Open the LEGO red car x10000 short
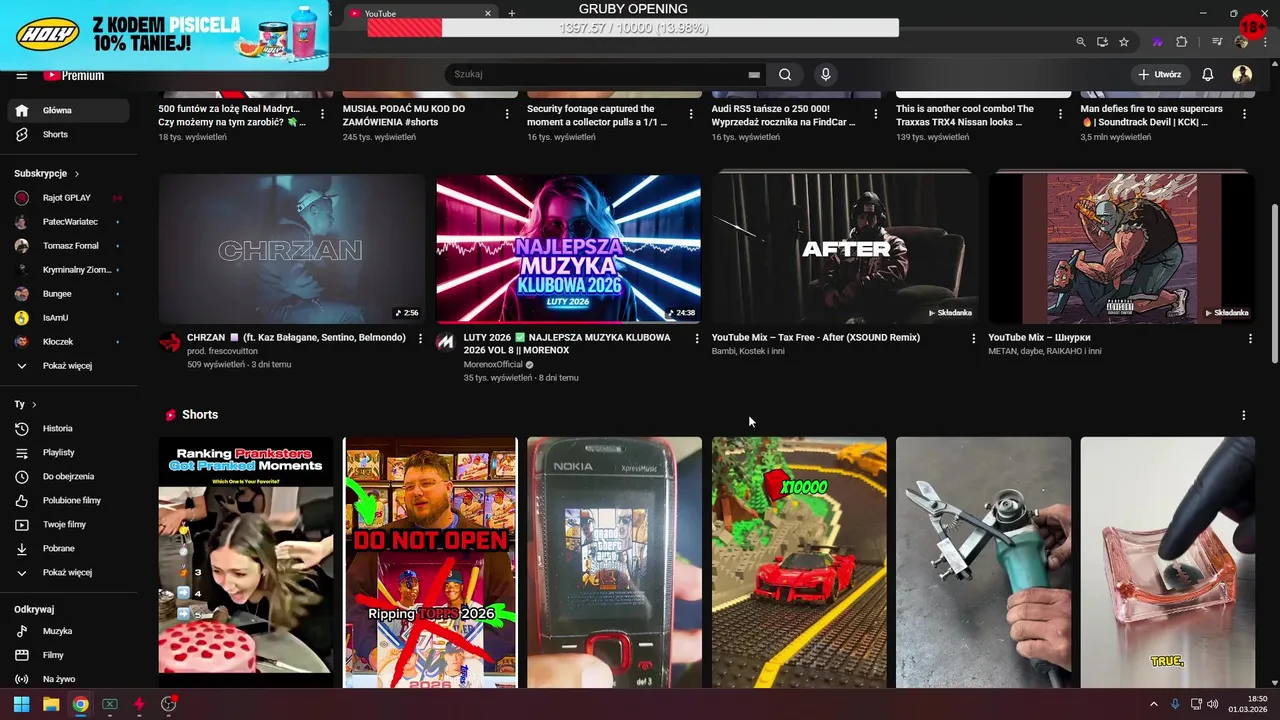Viewport: 1280px width, 720px height. click(x=799, y=562)
